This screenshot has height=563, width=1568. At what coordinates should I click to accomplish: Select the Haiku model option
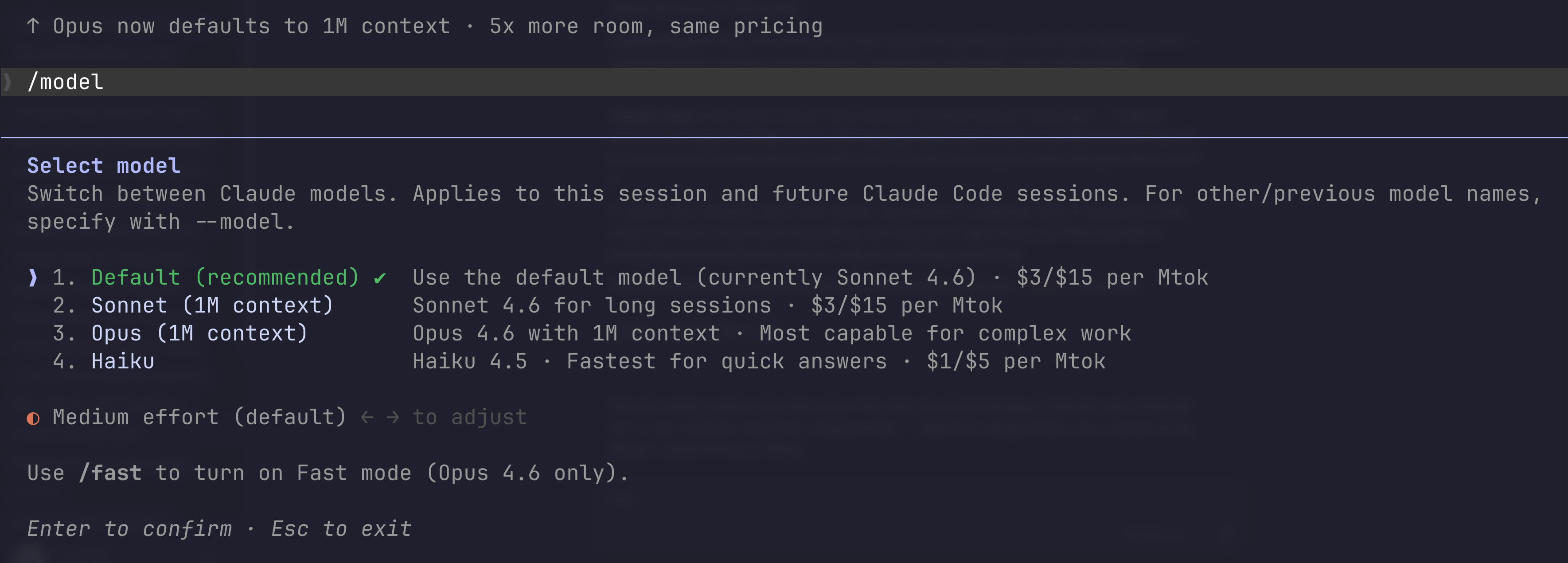[x=122, y=360]
